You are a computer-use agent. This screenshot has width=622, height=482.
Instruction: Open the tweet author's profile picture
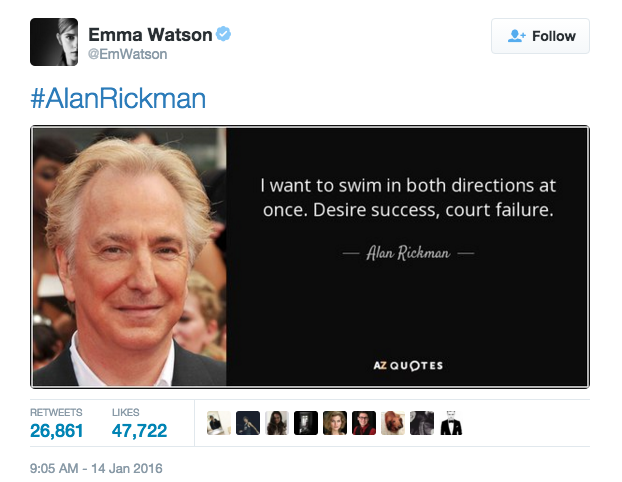click(54, 42)
